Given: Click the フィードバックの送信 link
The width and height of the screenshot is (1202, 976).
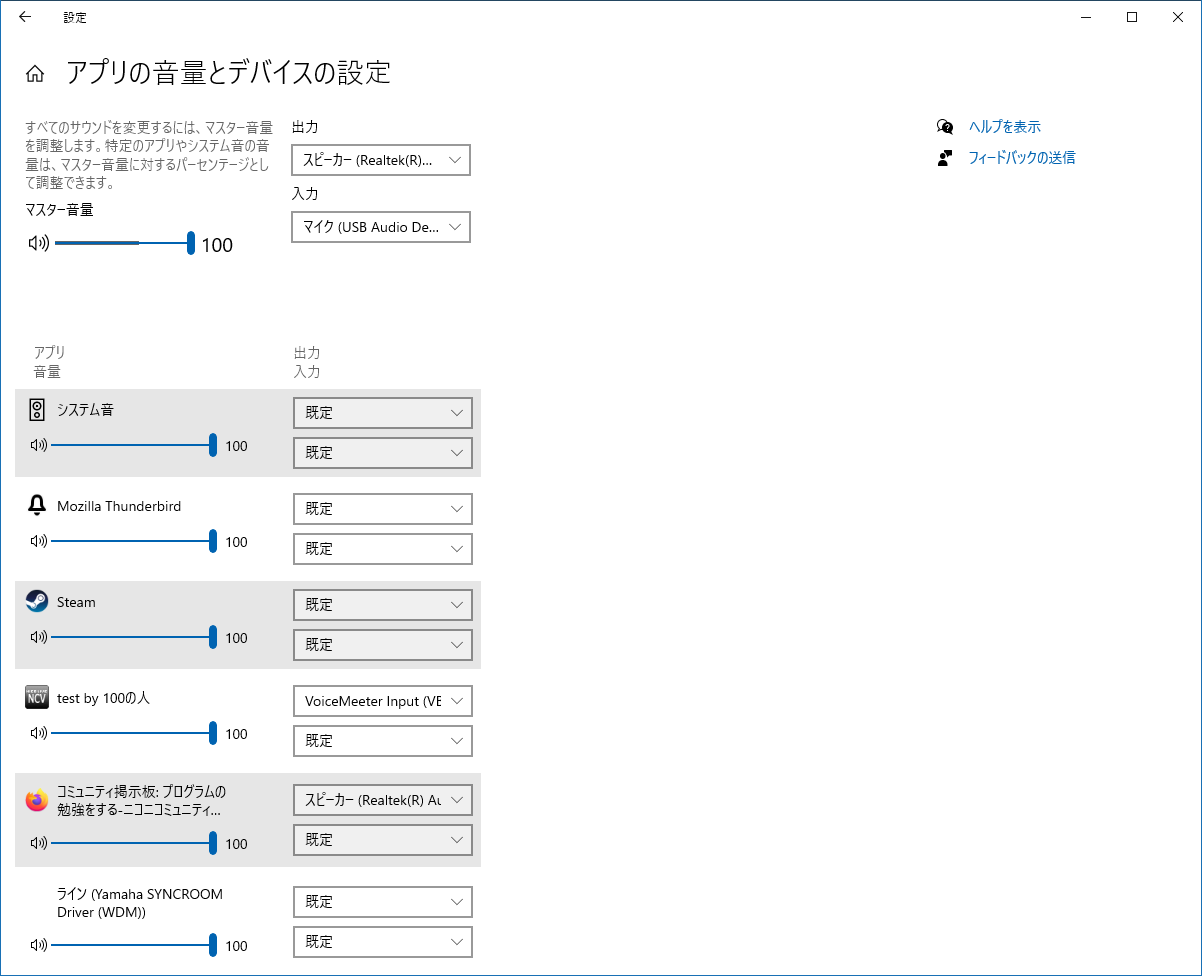Looking at the screenshot, I should coord(1020,157).
